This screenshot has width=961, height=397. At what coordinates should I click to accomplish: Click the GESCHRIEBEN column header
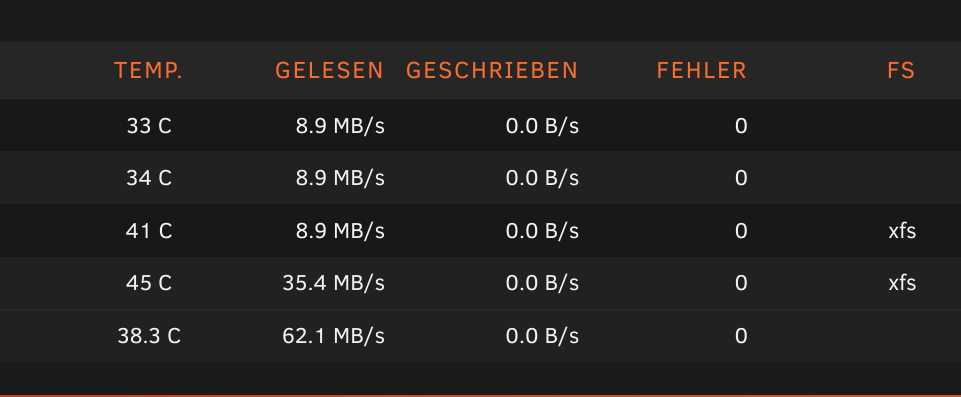pyautogui.click(x=492, y=71)
